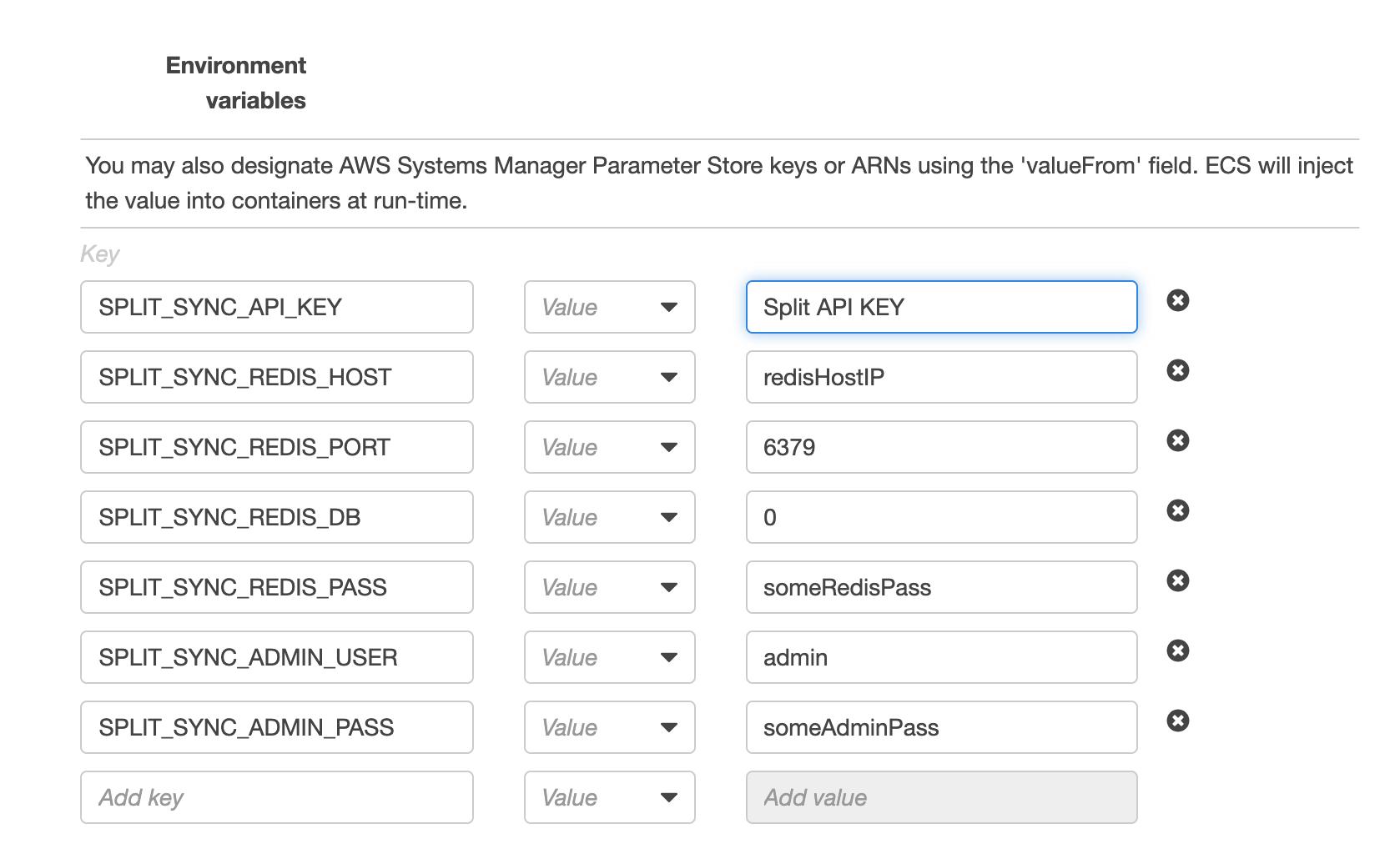The width and height of the screenshot is (1400, 849).
Task: Click the someAdminPass value field
Action: pyautogui.click(x=940, y=727)
